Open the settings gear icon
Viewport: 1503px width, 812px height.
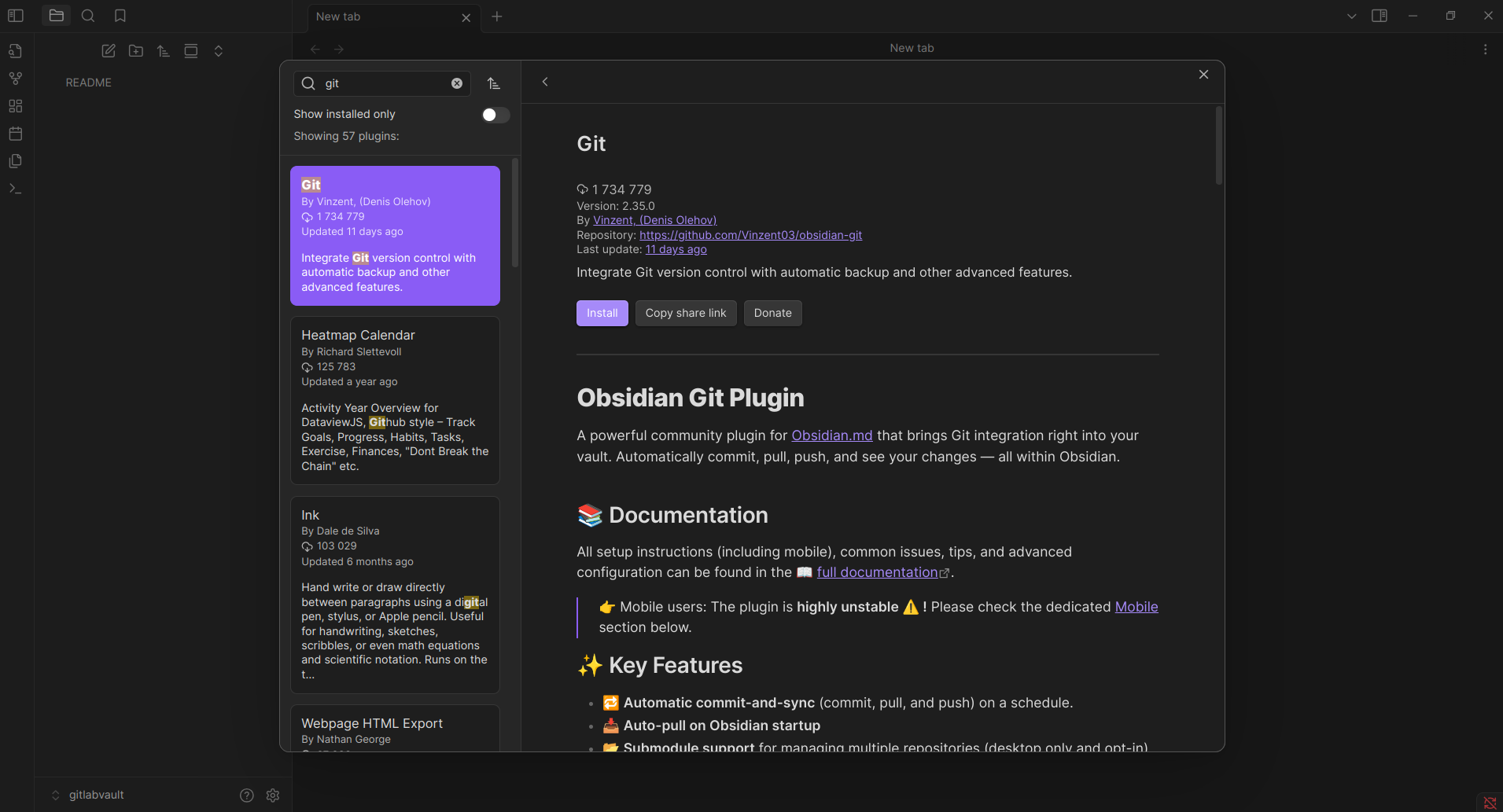pyautogui.click(x=273, y=795)
